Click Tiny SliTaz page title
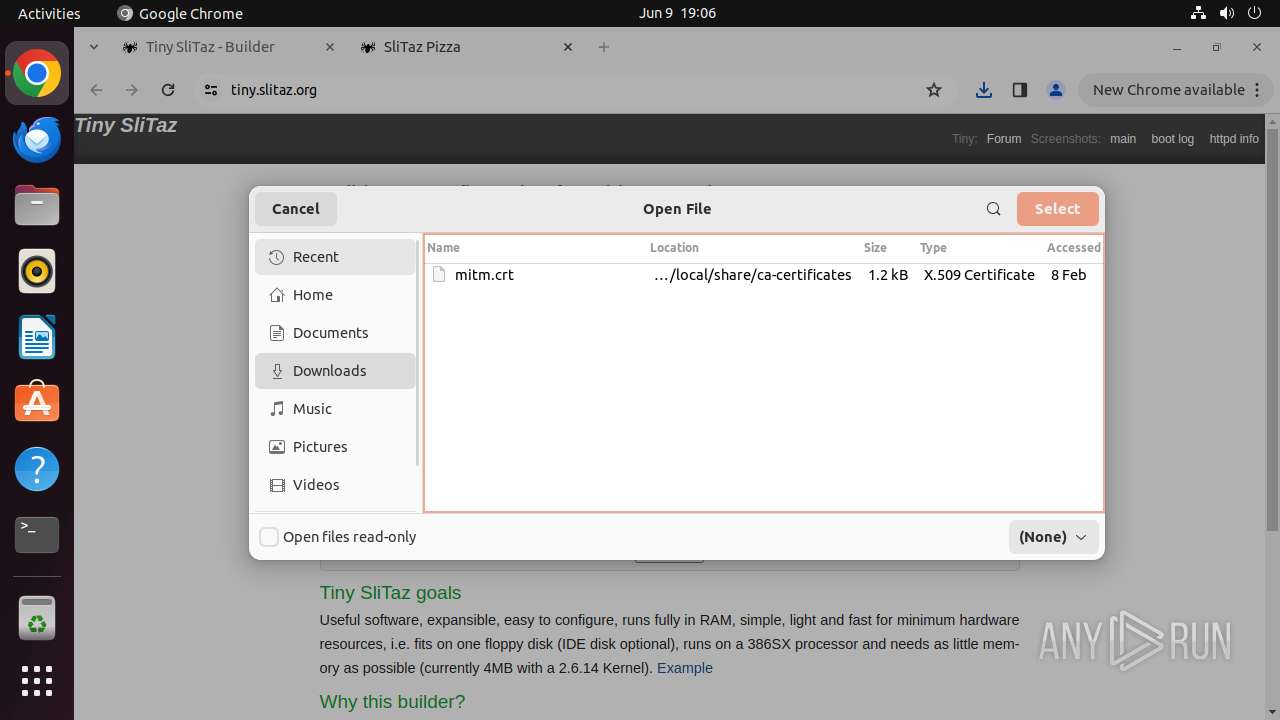 click(x=126, y=125)
